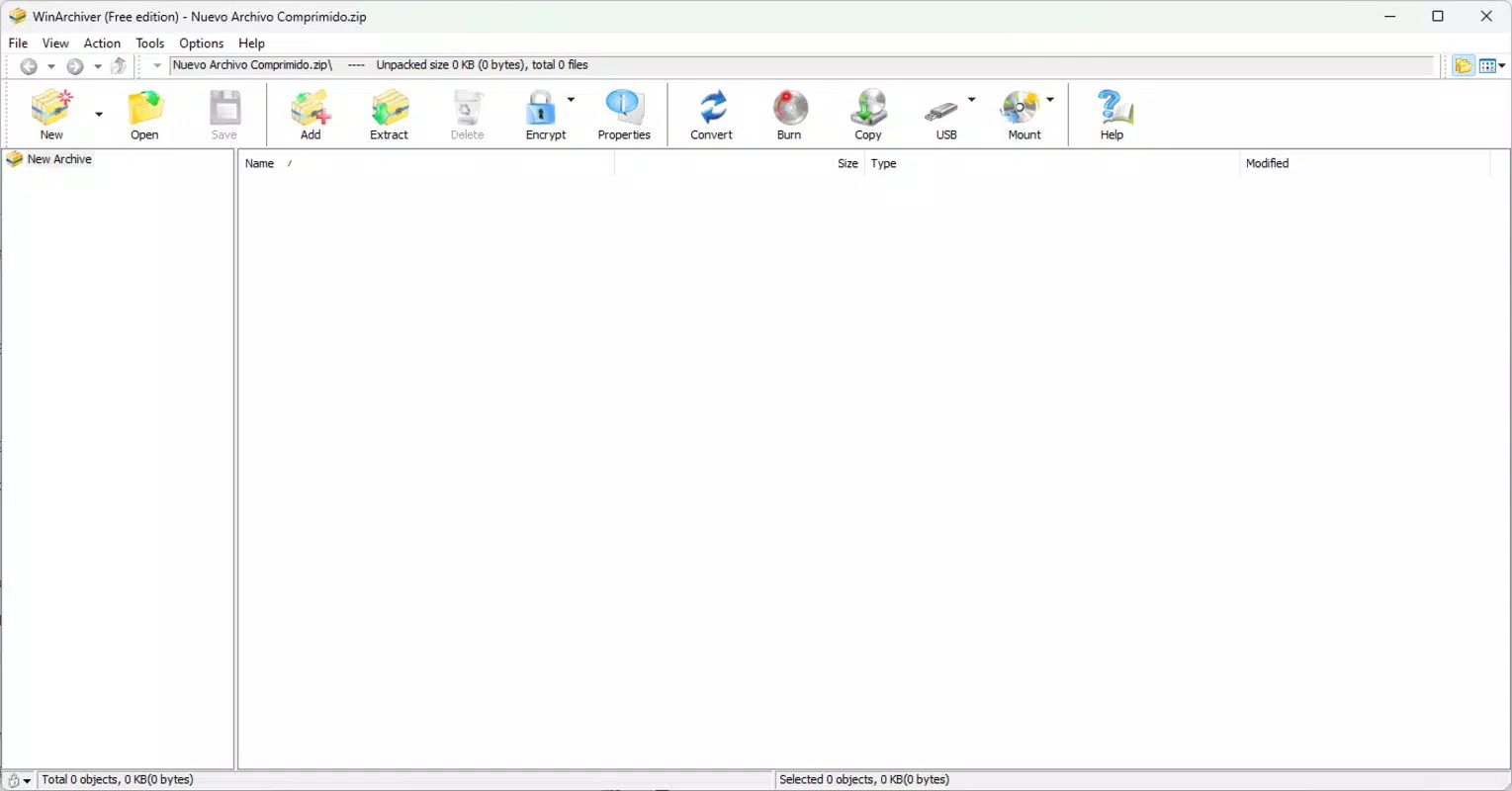Click the status bar lock icon
Screen dimensions: 1512x791
coord(13,780)
